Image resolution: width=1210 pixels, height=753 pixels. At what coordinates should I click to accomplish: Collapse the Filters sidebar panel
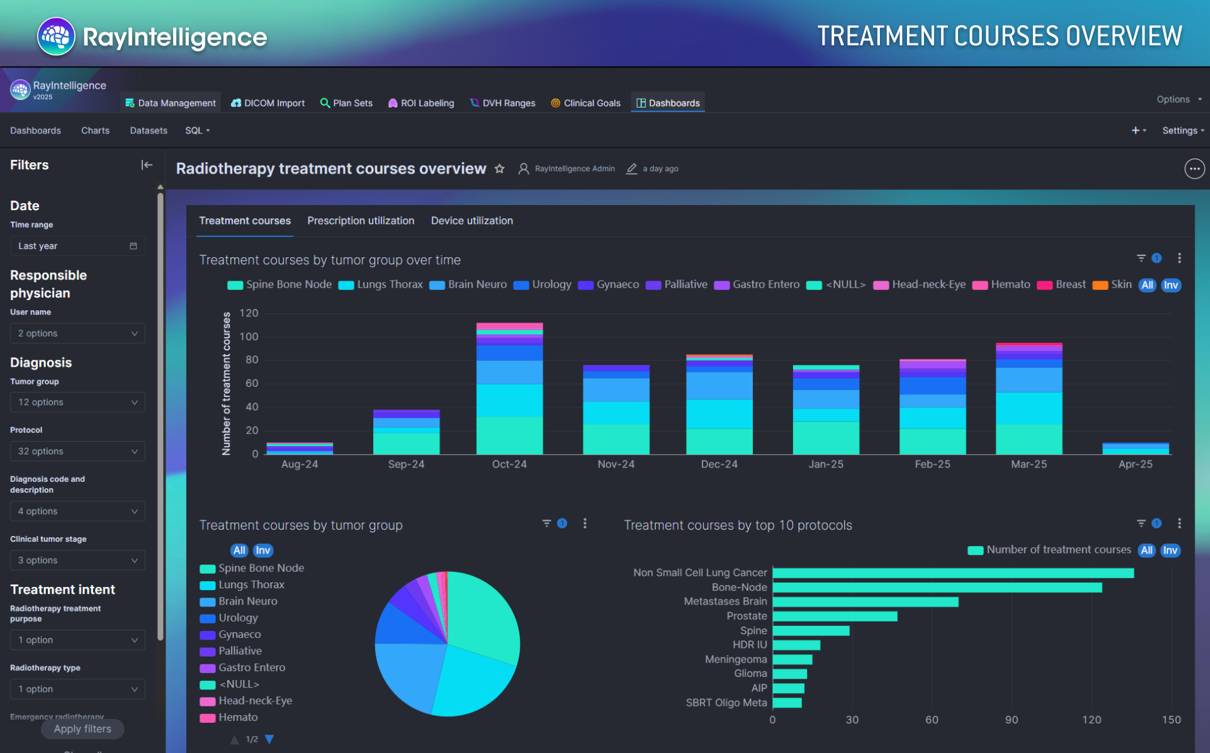coord(146,165)
